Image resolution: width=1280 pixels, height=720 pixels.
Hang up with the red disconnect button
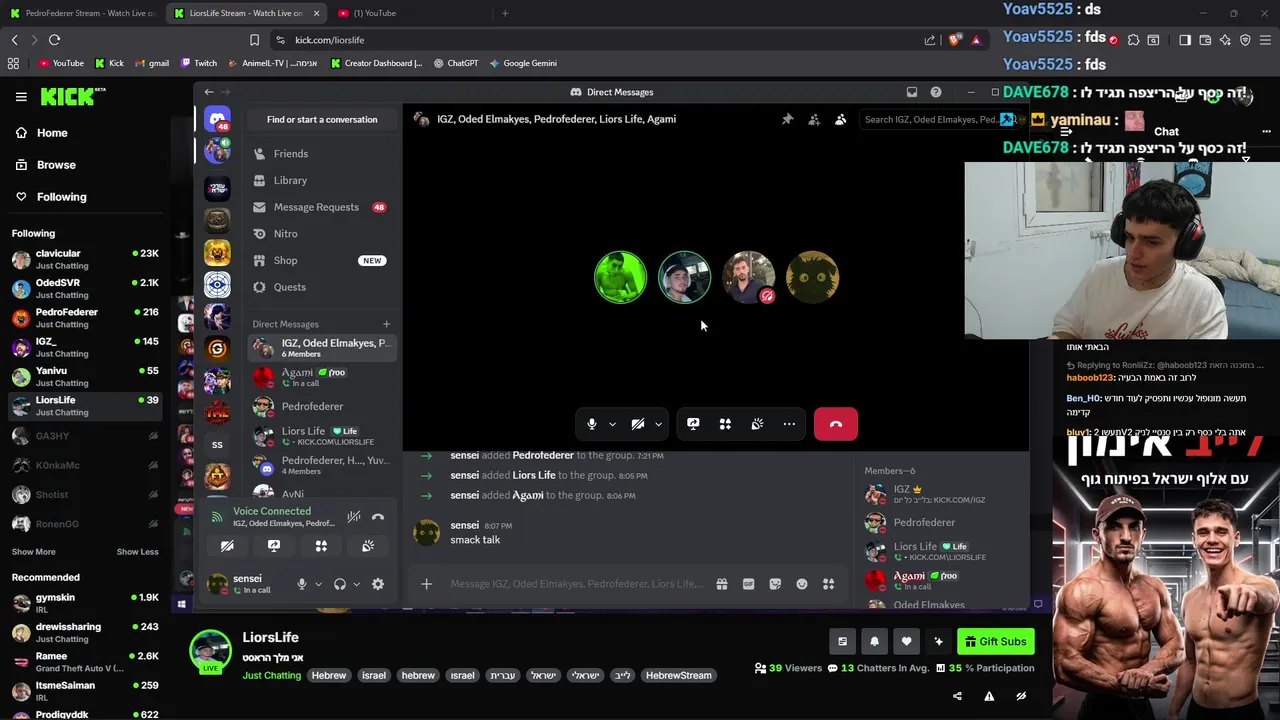click(836, 424)
